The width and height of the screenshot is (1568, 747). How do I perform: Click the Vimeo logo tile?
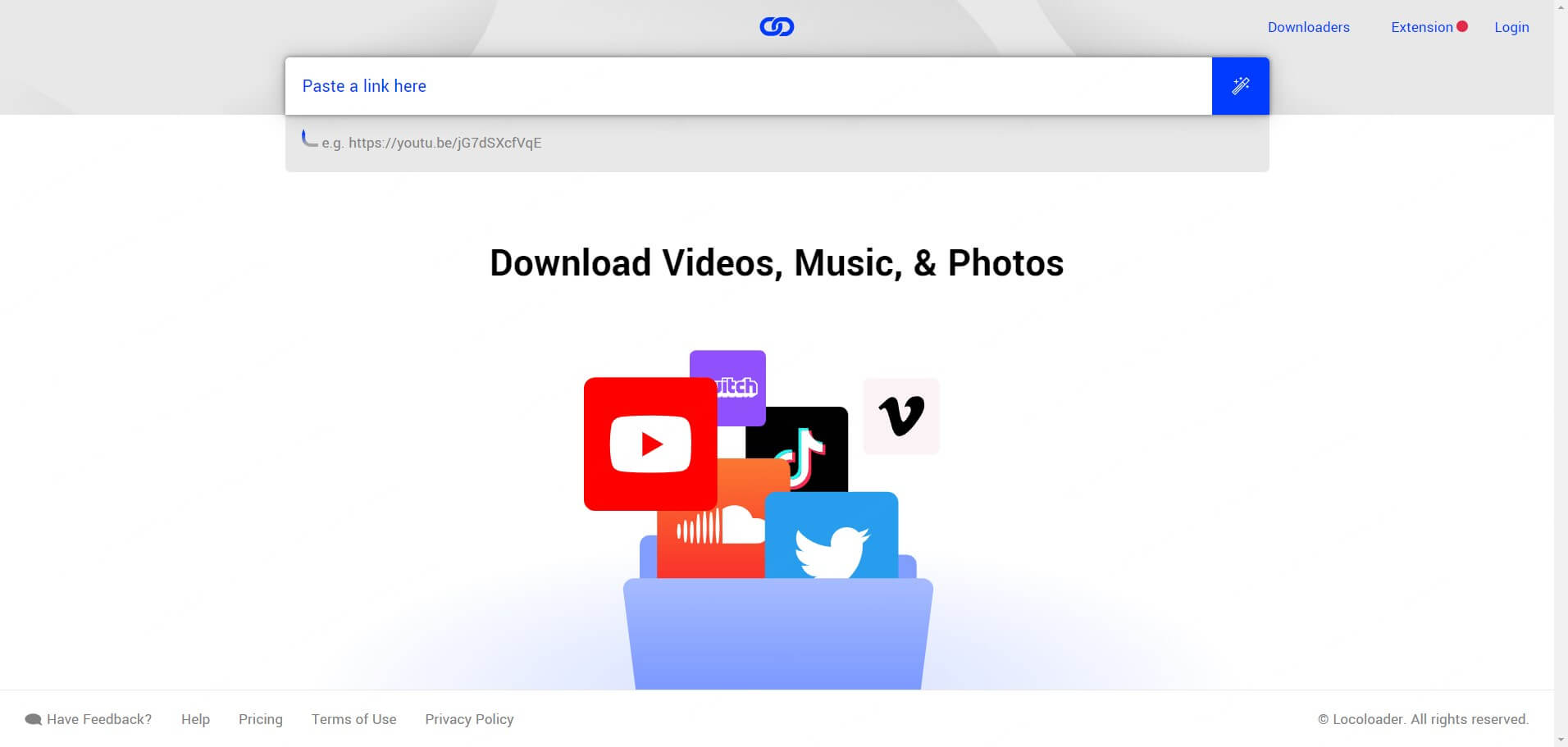pyautogui.click(x=901, y=417)
